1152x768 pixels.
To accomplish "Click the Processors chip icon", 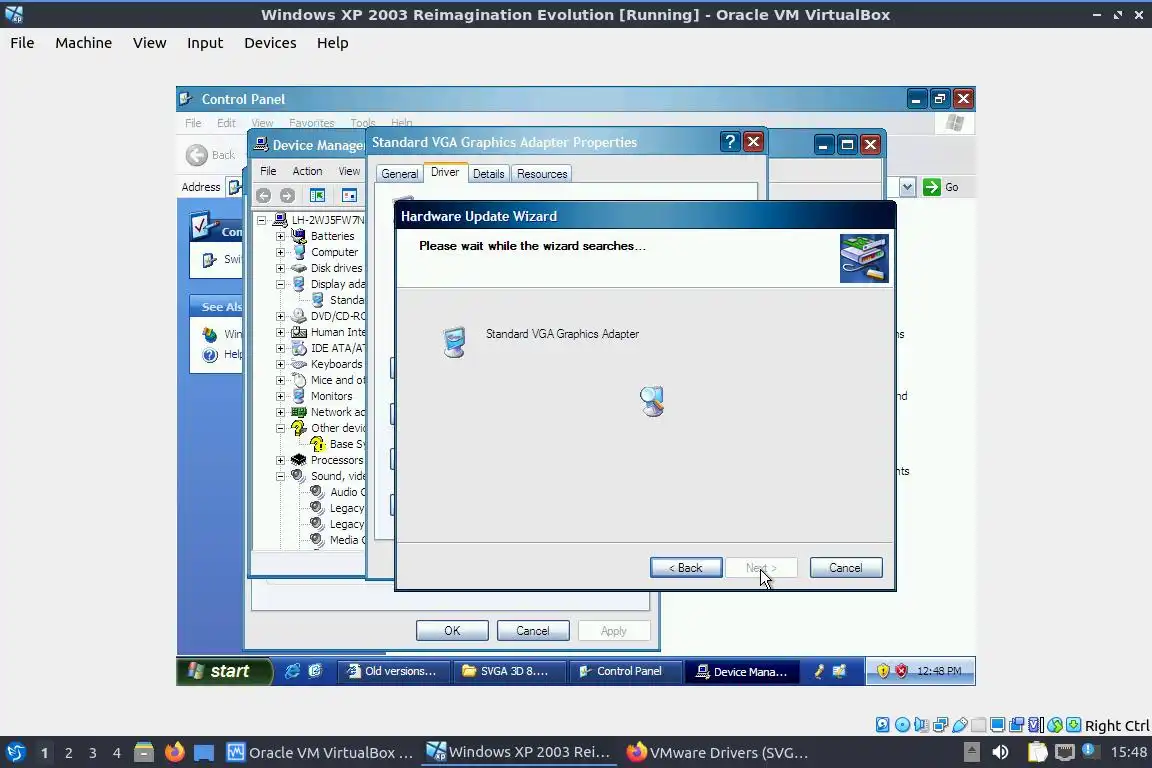I will (x=299, y=460).
